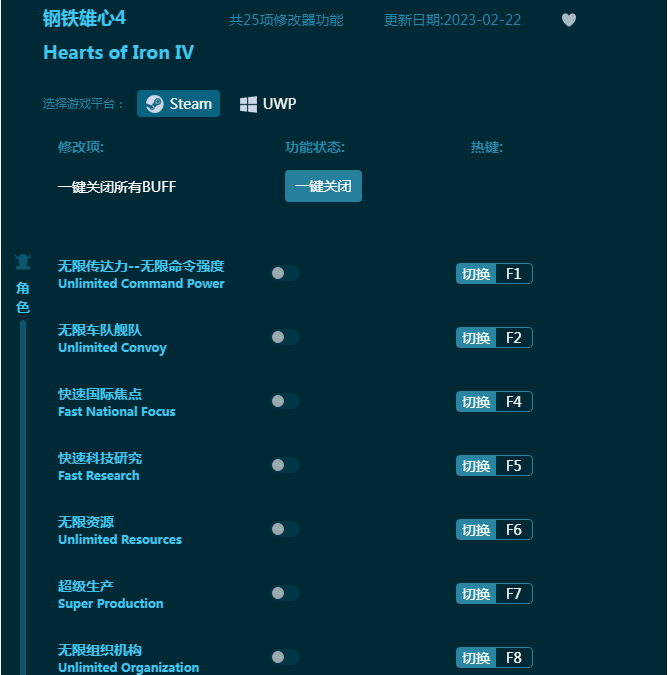Click the F2 hotkey field
668x675 pixels.
(514, 338)
